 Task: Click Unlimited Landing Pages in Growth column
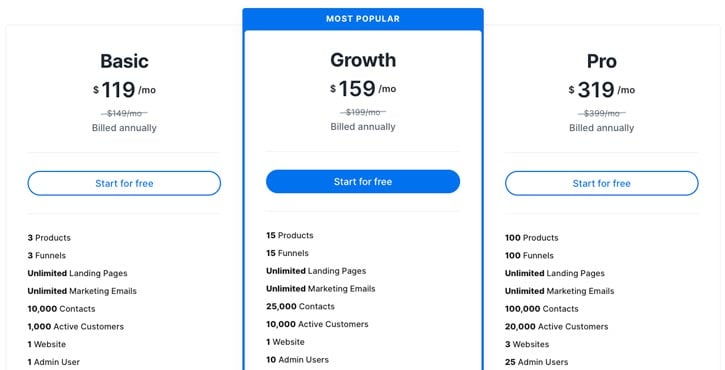pyautogui.click(x=316, y=271)
